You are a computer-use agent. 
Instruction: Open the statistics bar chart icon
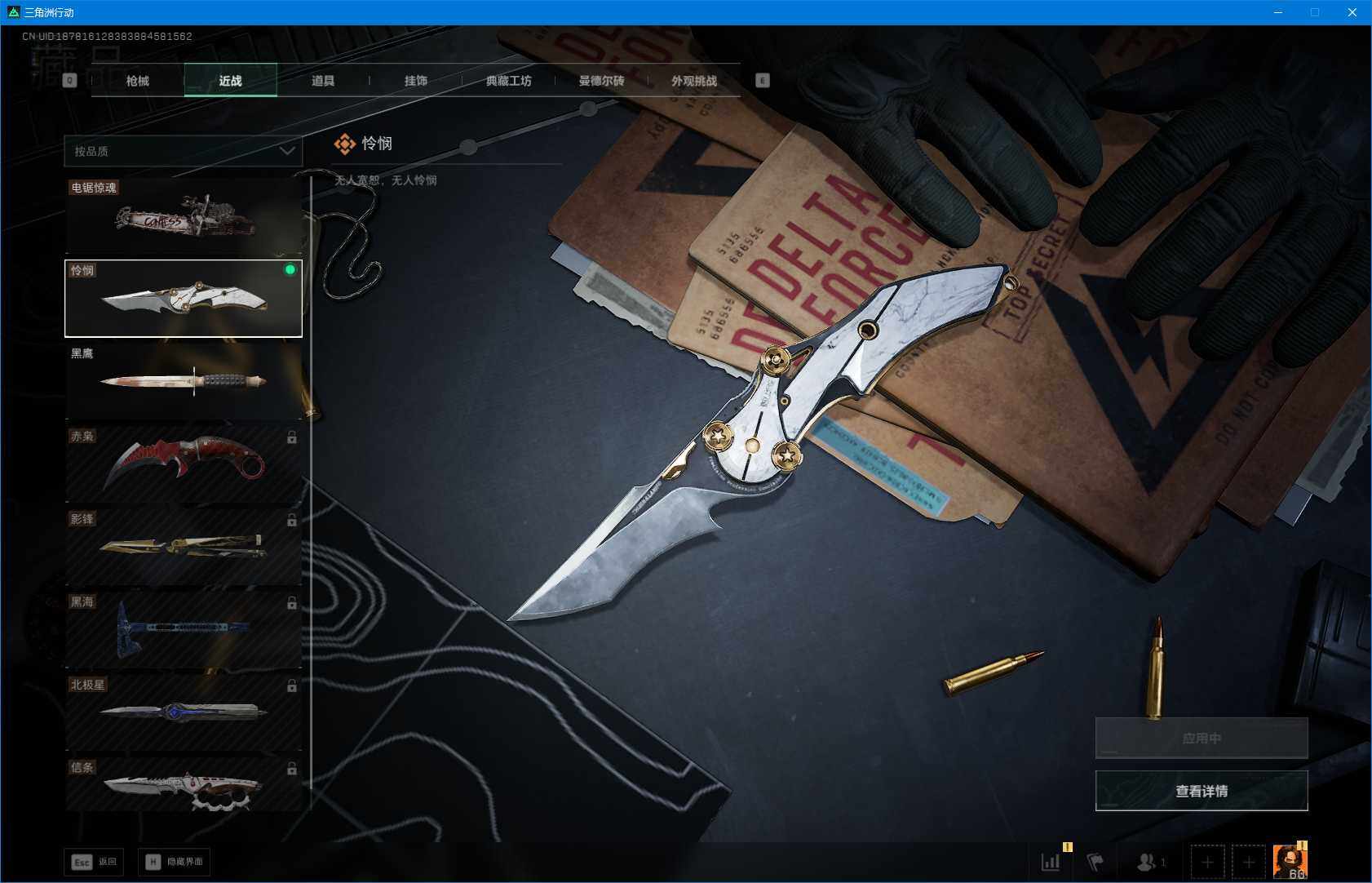pos(1051,862)
